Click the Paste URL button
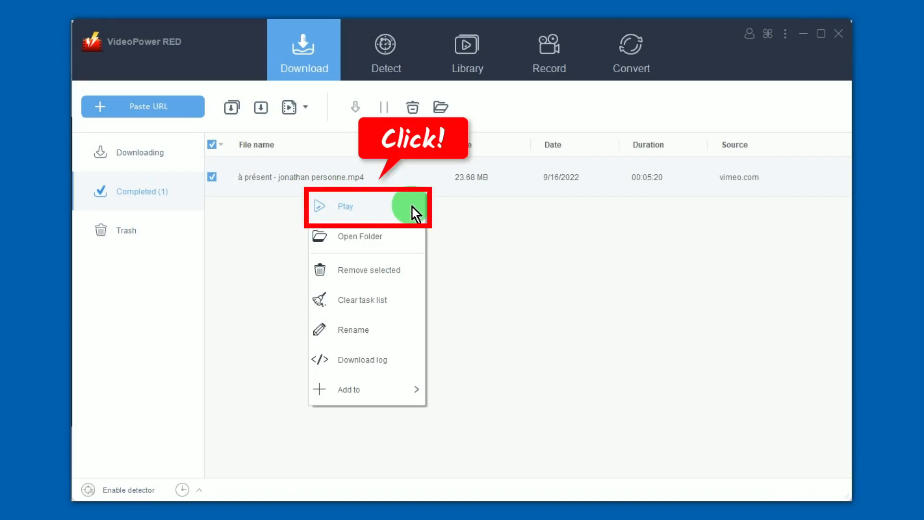This screenshot has height=520, width=924. pos(143,107)
